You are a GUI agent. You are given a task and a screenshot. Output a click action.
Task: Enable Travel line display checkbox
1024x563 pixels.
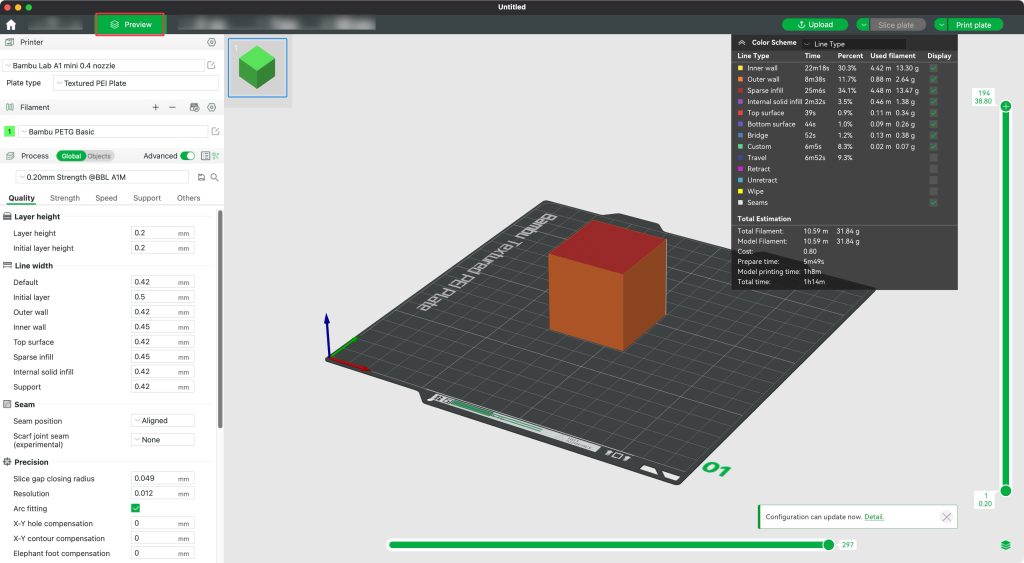[933, 158]
